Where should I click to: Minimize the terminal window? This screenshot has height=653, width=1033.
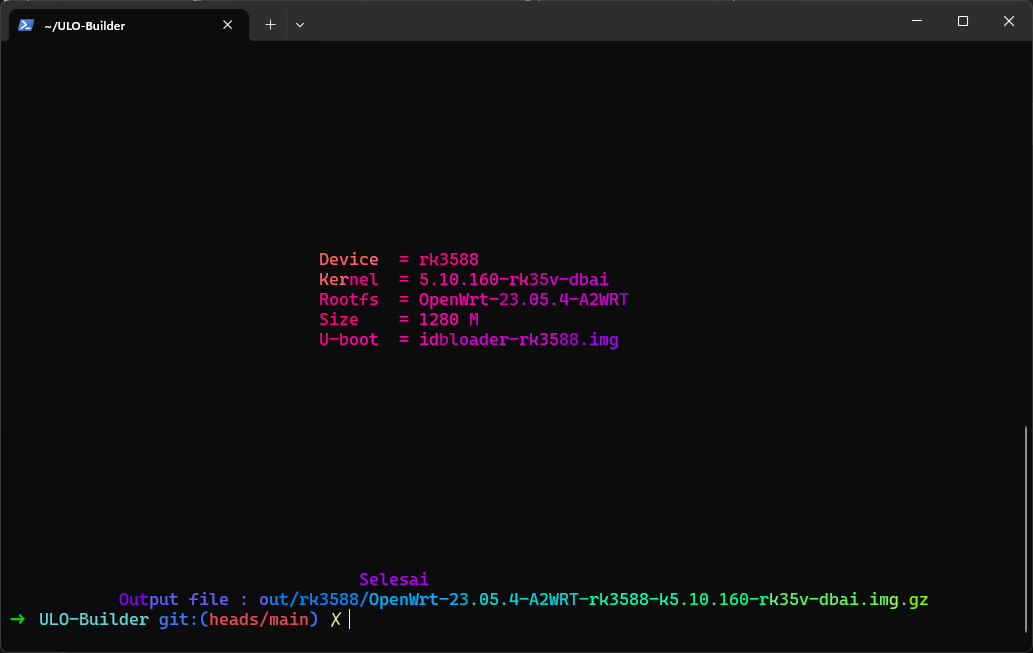tap(916, 21)
